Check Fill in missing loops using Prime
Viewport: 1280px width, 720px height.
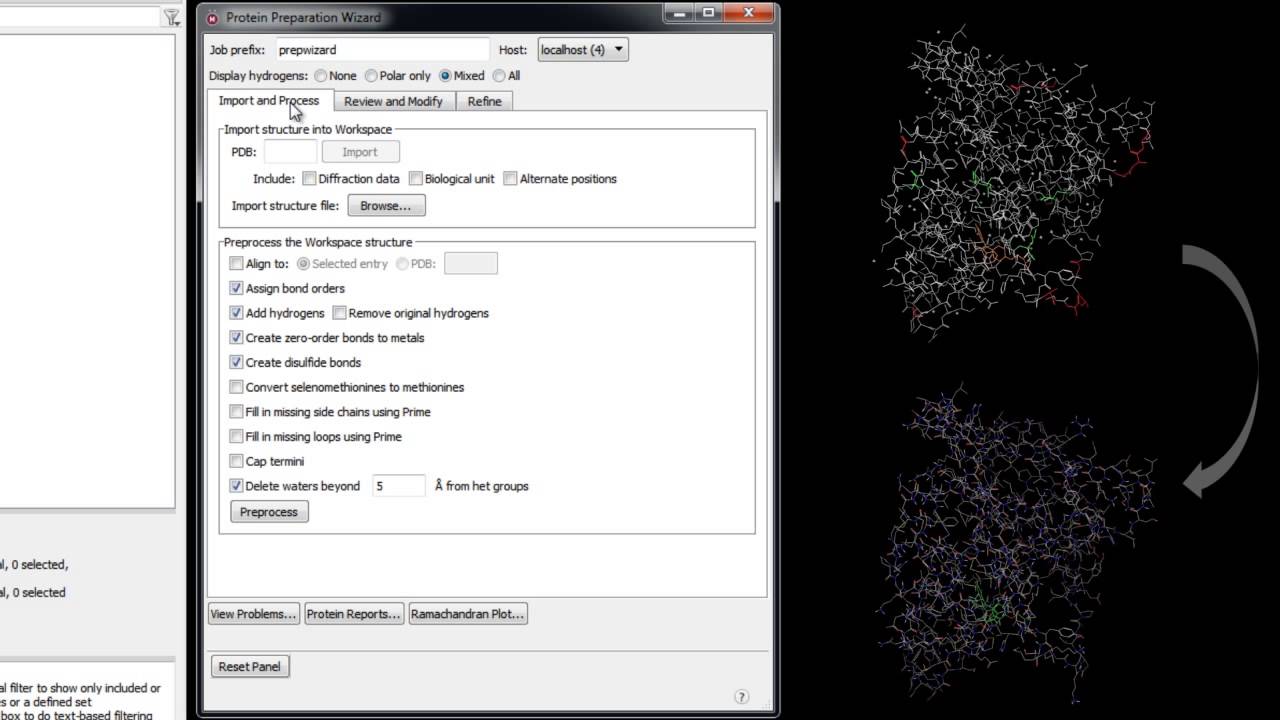(x=236, y=436)
